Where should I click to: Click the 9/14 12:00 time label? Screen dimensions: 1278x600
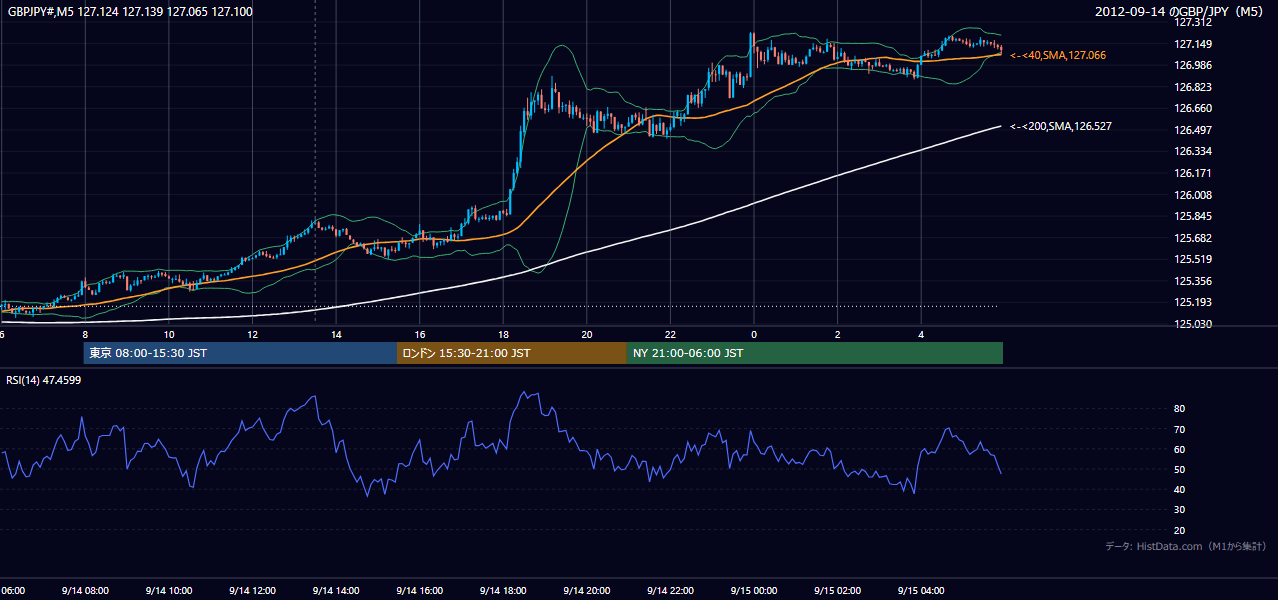pos(253,591)
